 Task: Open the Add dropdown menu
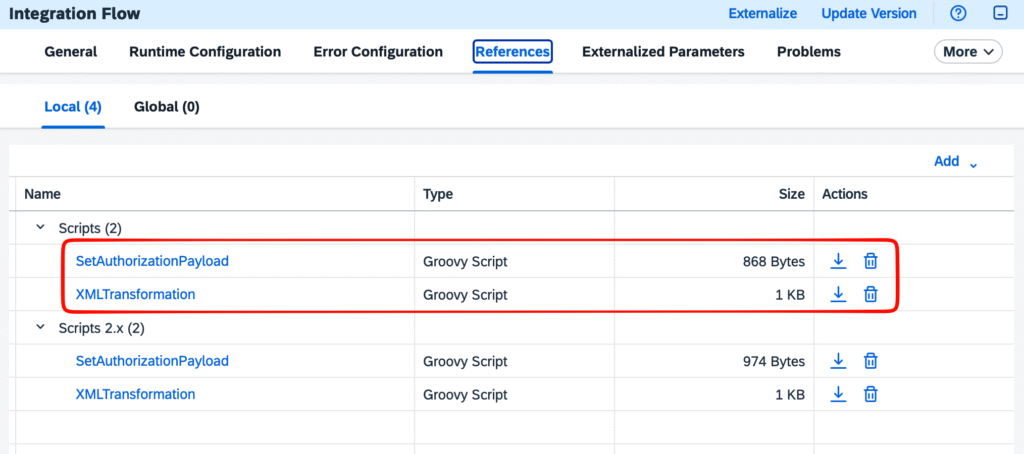(x=955, y=161)
